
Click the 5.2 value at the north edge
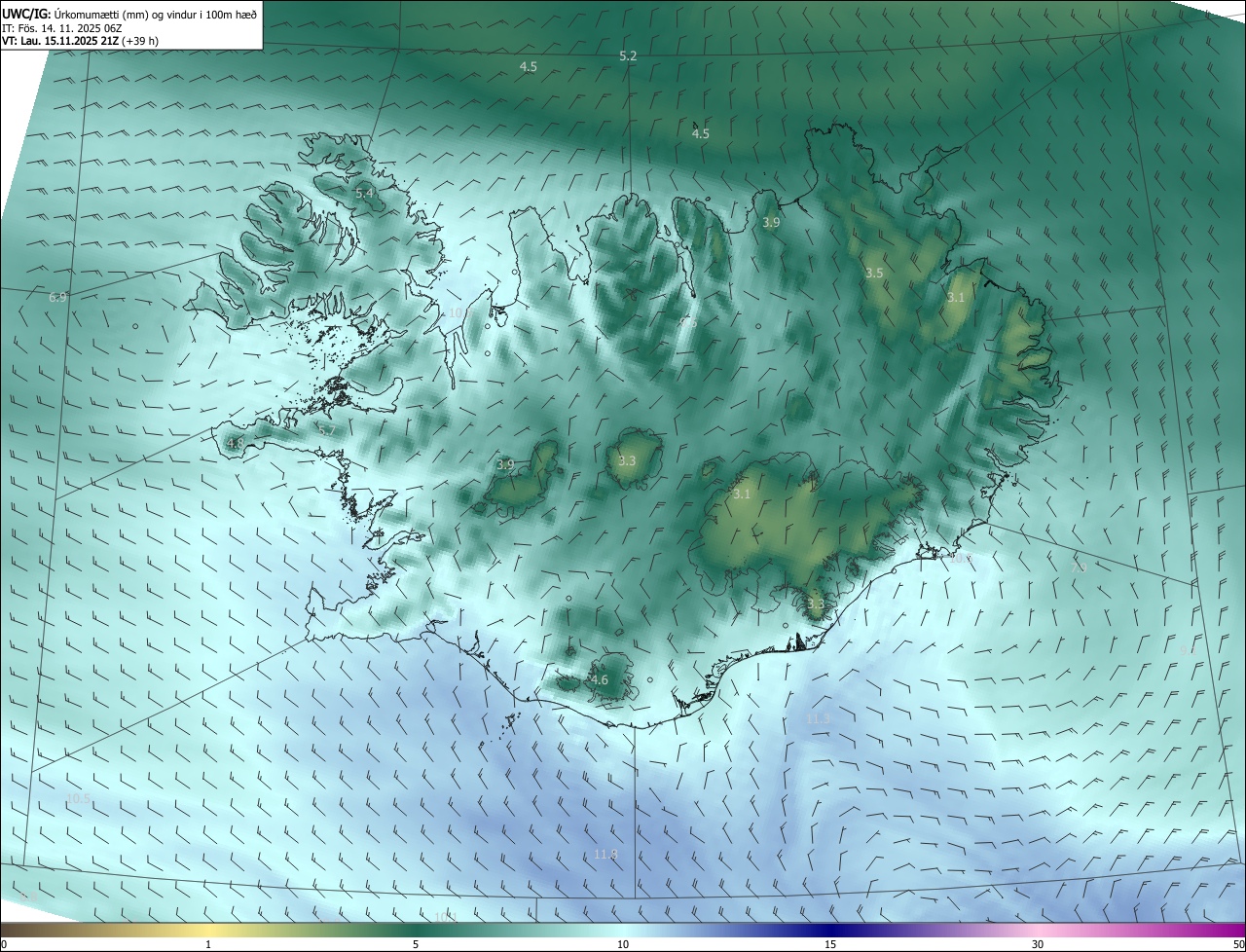(628, 56)
